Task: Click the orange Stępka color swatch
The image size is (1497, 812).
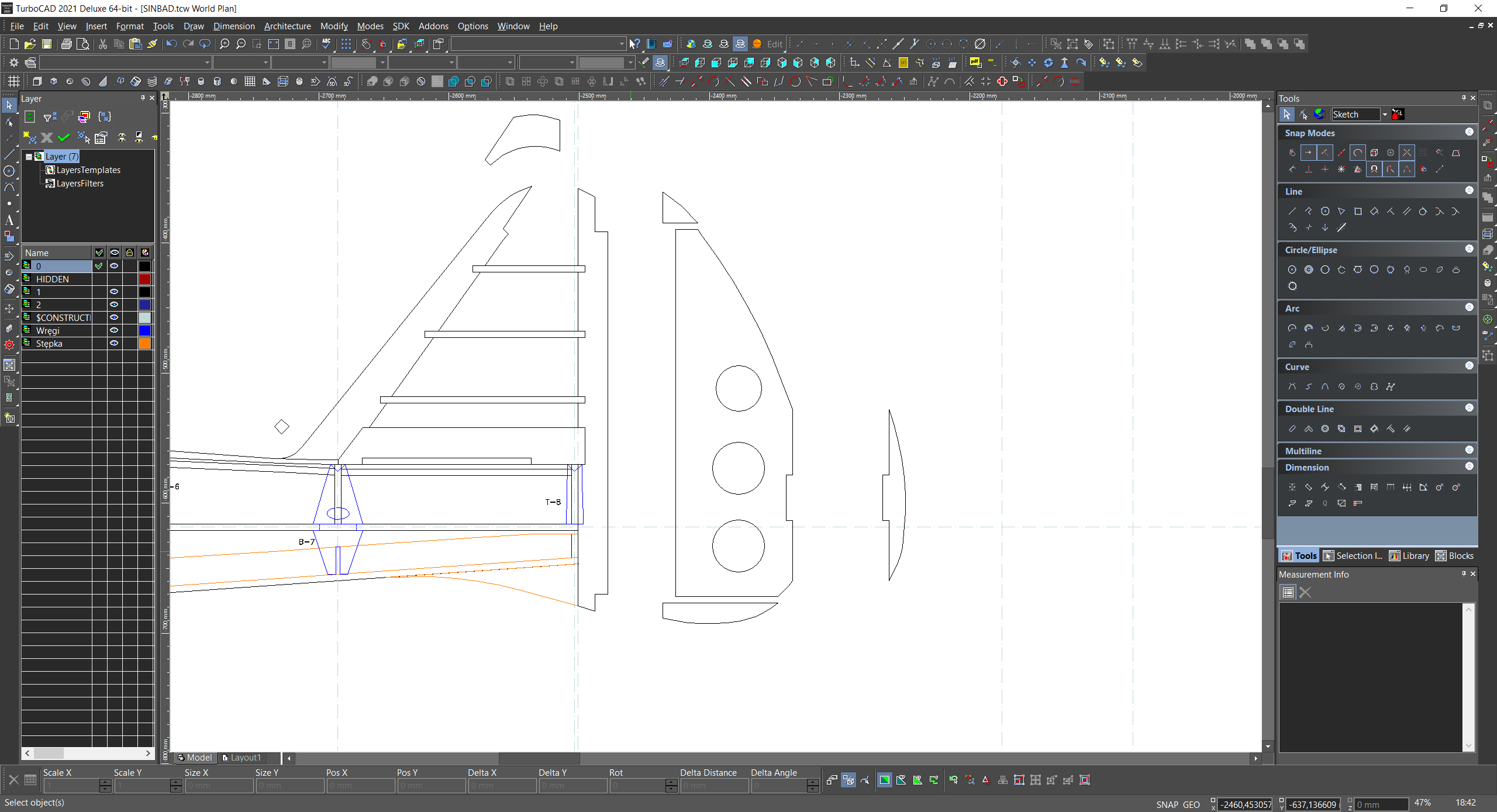Action: pyautogui.click(x=144, y=343)
